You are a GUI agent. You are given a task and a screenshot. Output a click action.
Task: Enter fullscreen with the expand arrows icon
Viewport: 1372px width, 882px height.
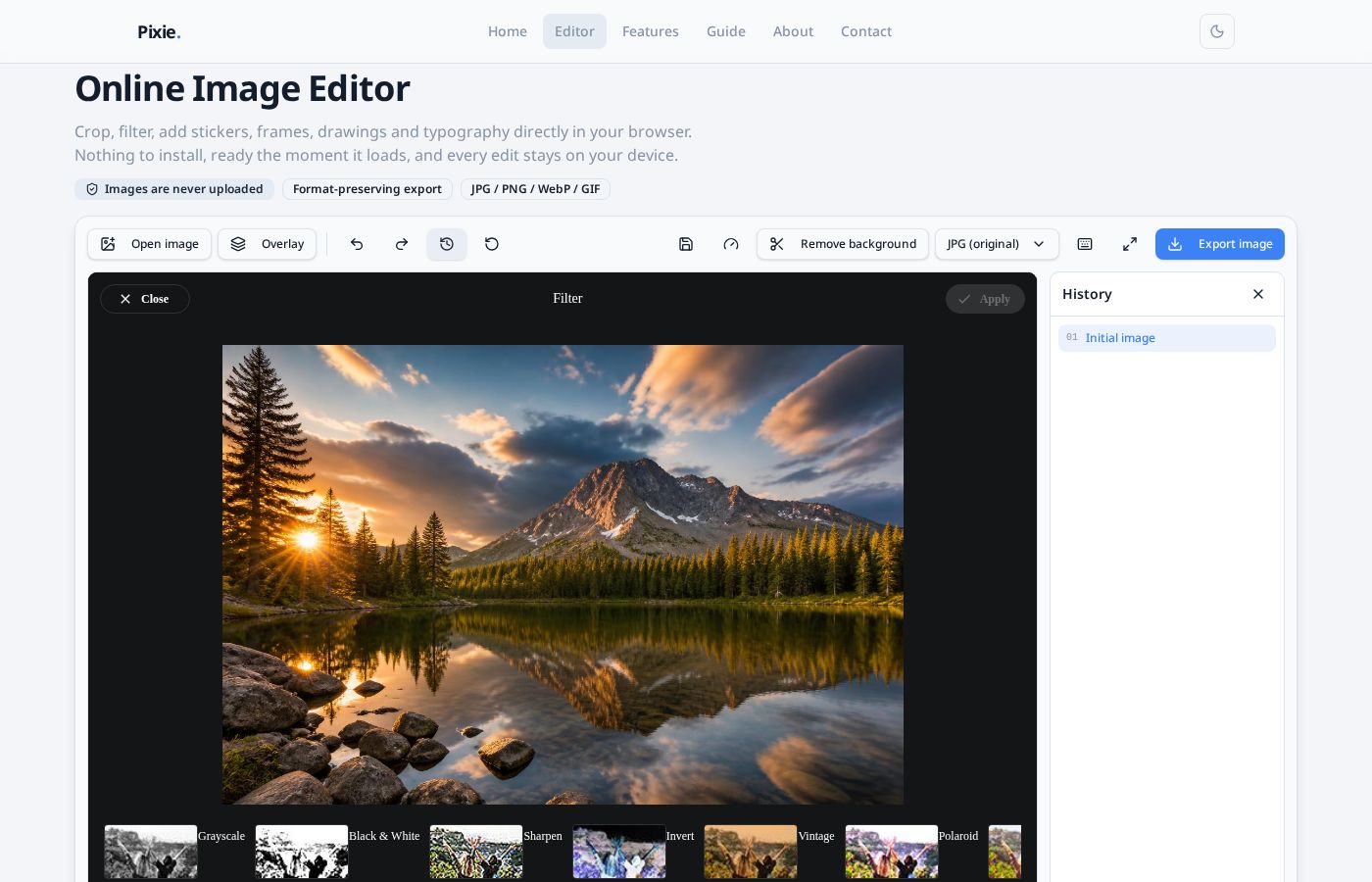click(1130, 244)
